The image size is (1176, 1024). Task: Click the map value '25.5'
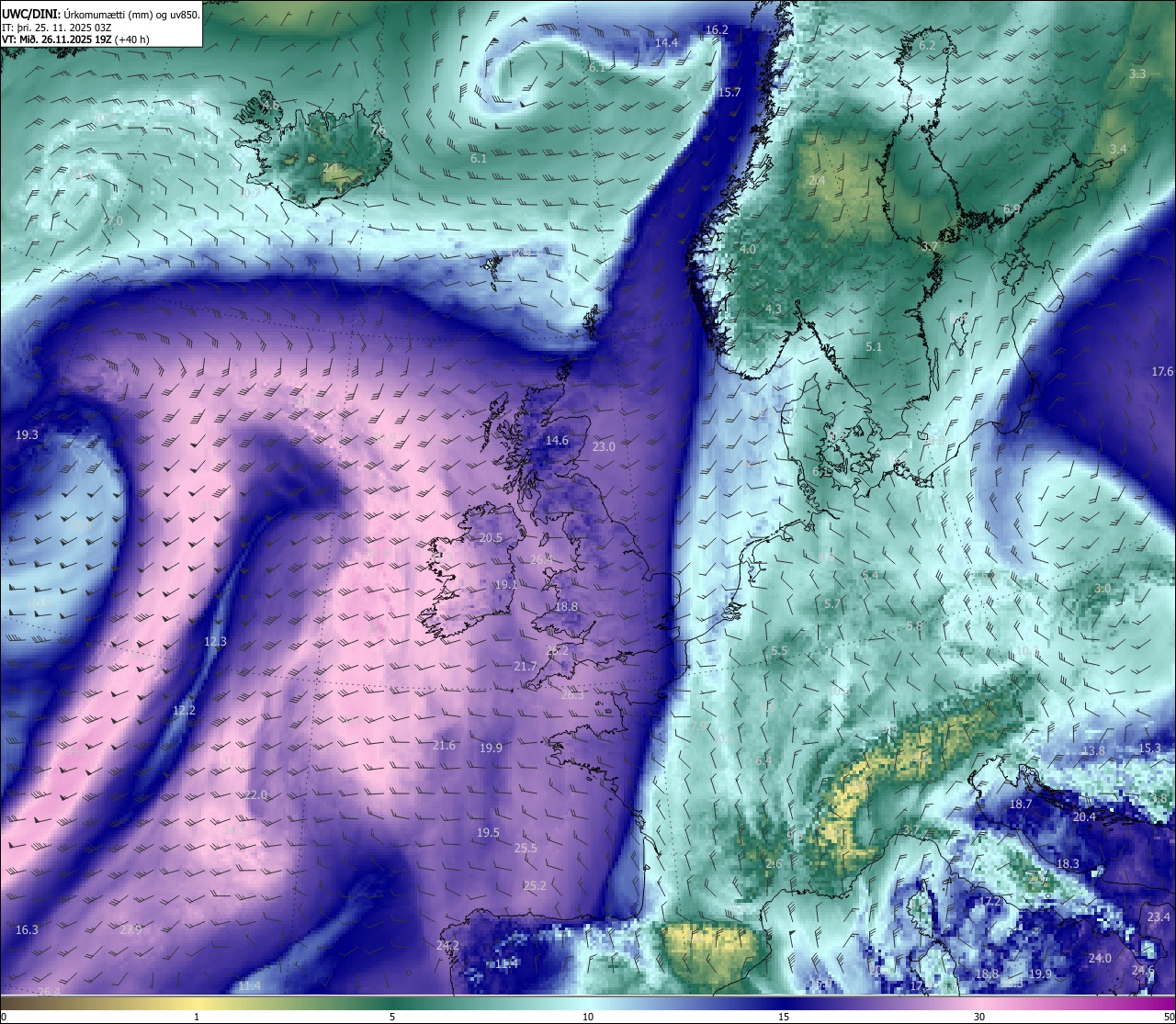[x=526, y=849]
